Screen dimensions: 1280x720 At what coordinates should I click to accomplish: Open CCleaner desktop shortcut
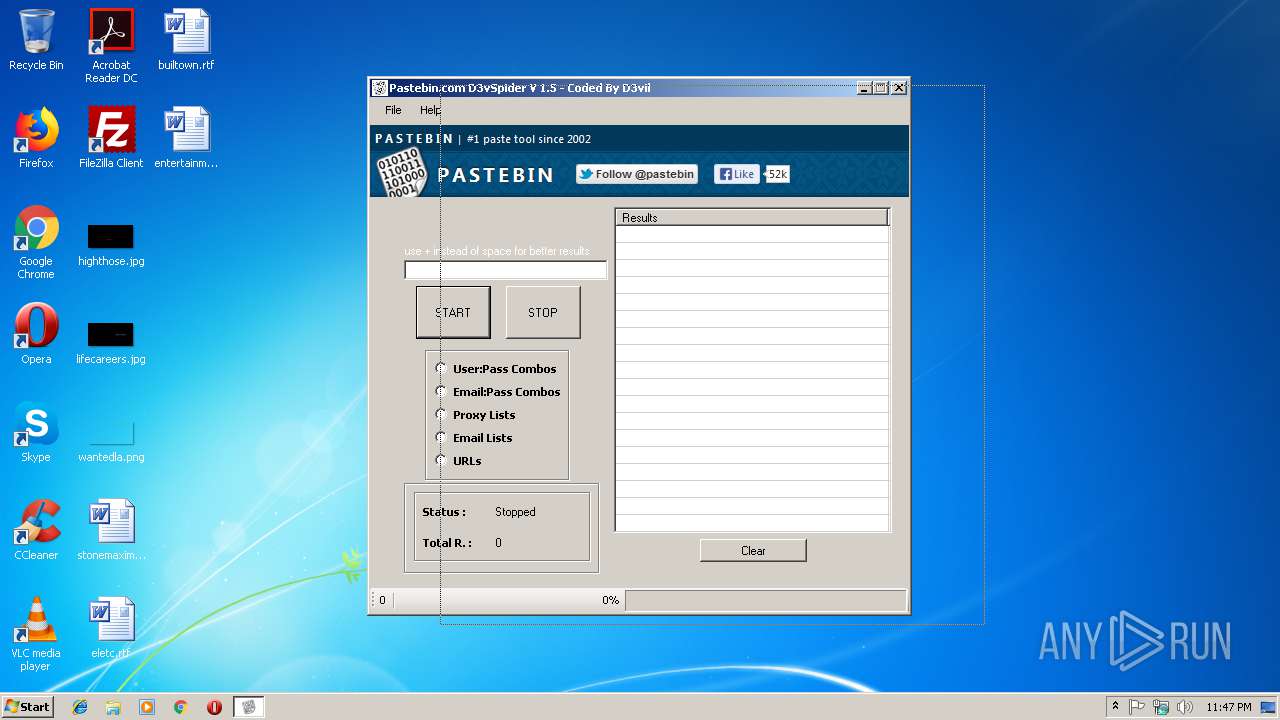(36, 530)
